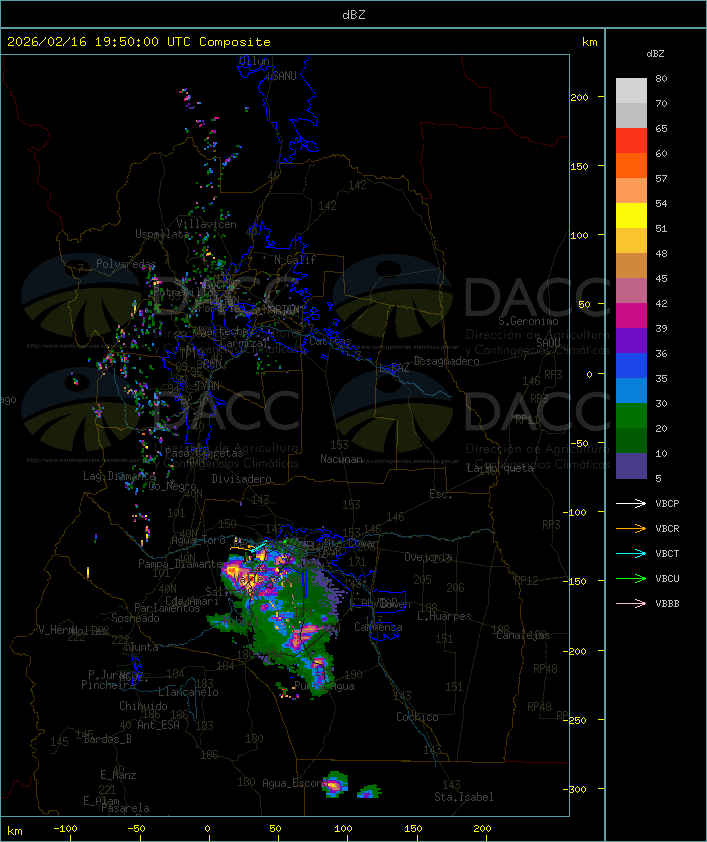The width and height of the screenshot is (707, 842).
Task: Pick the purple 36-39 dBZ swatch
Action: [631, 340]
